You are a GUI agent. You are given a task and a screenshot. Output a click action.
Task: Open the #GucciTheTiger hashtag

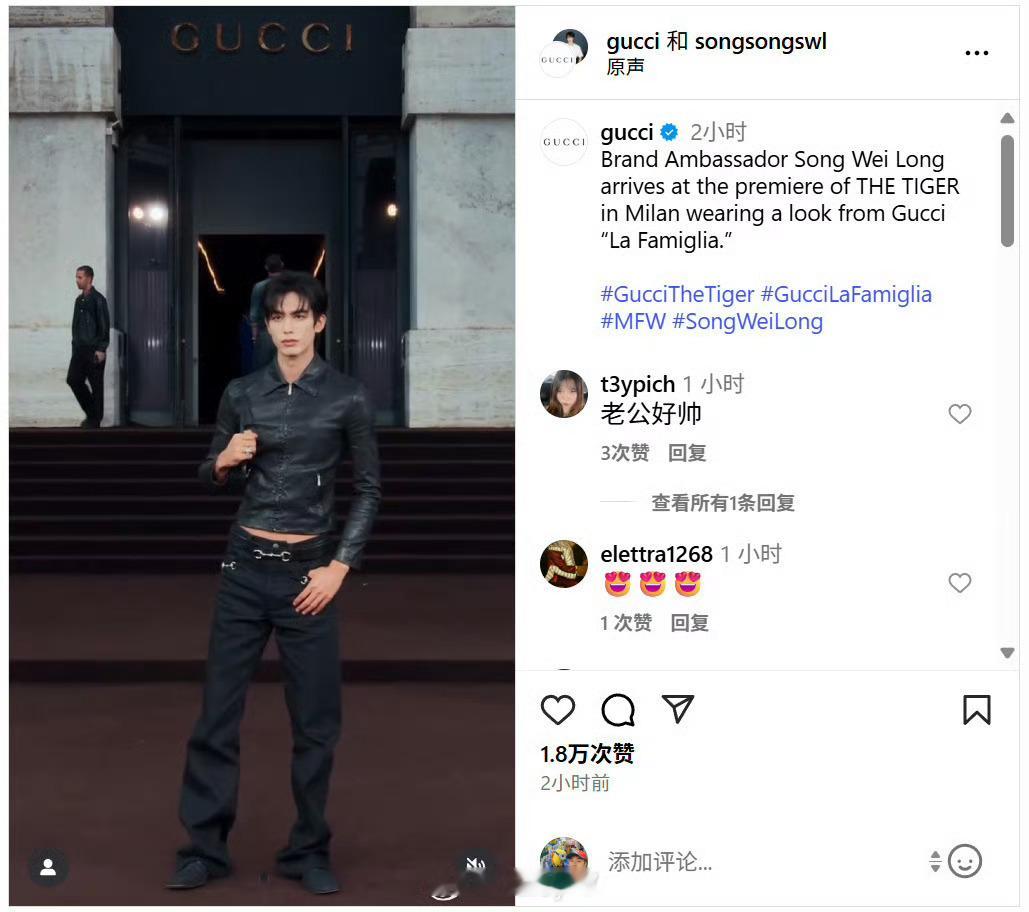pos(677,295)
